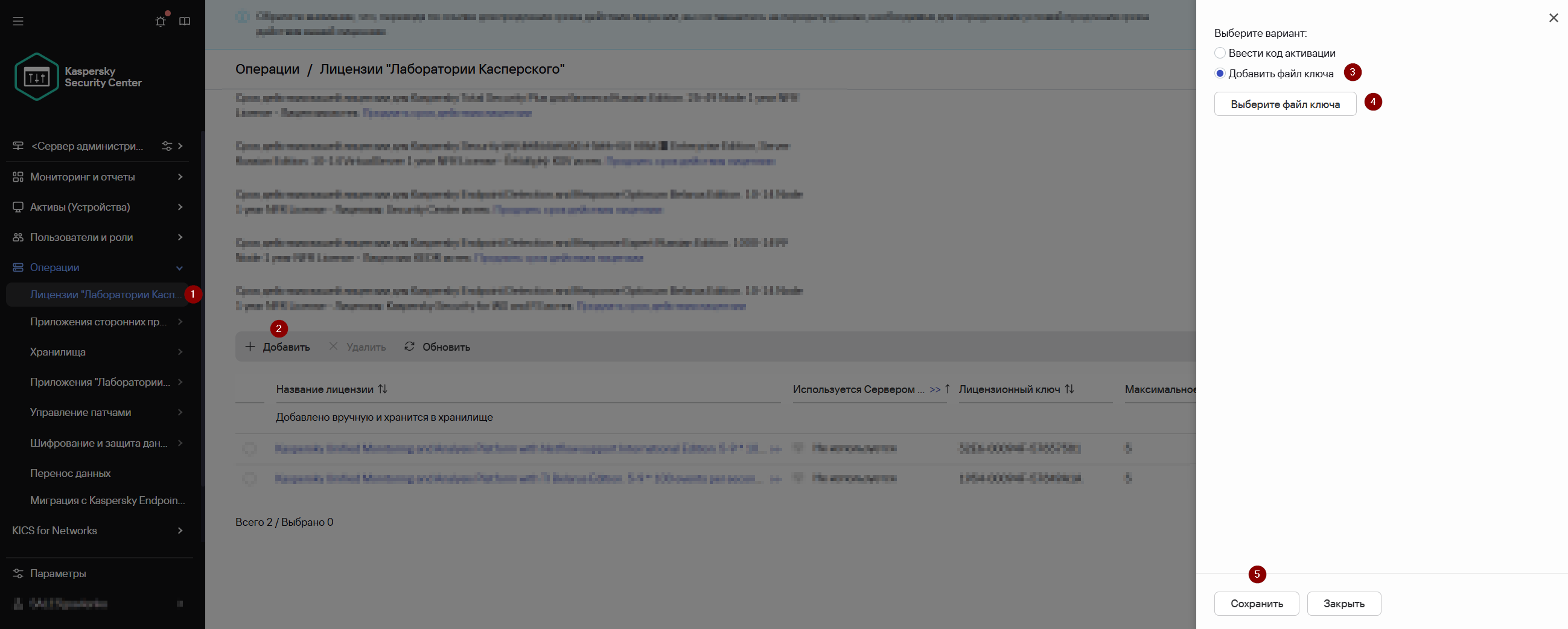Open Шифрование и защита дан... menu item
The image size is (1568, 629).
[97, 442]
